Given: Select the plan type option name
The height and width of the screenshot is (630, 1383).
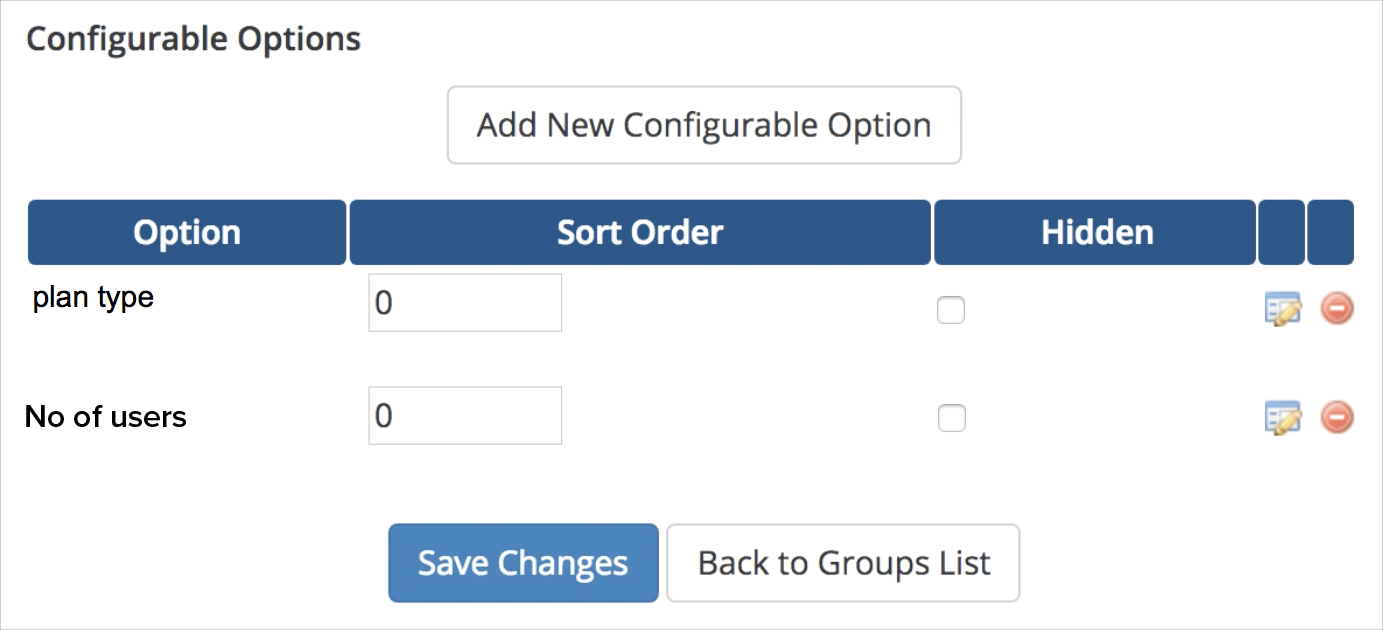Looking at the screenshot, I should click(x=93, y=298).
